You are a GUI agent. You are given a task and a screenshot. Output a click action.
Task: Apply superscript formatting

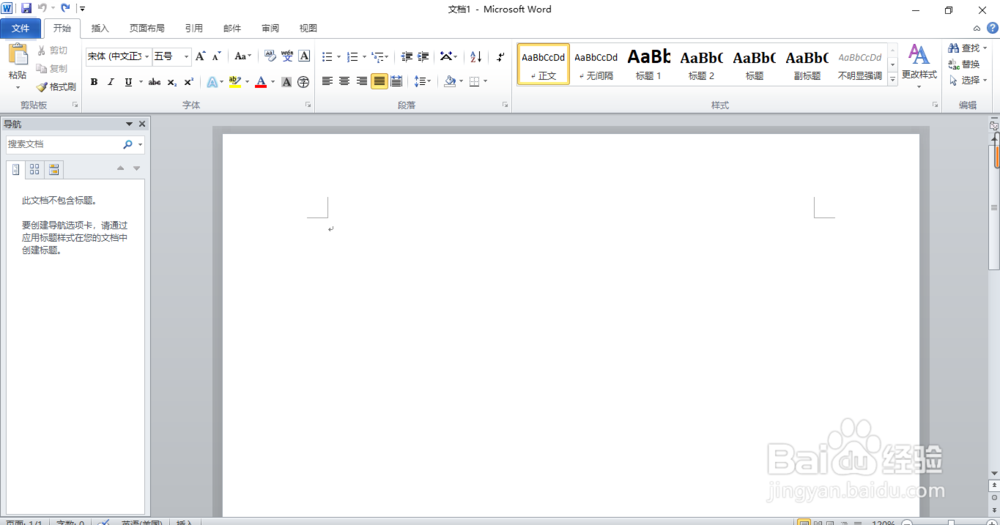coord(188,82)
